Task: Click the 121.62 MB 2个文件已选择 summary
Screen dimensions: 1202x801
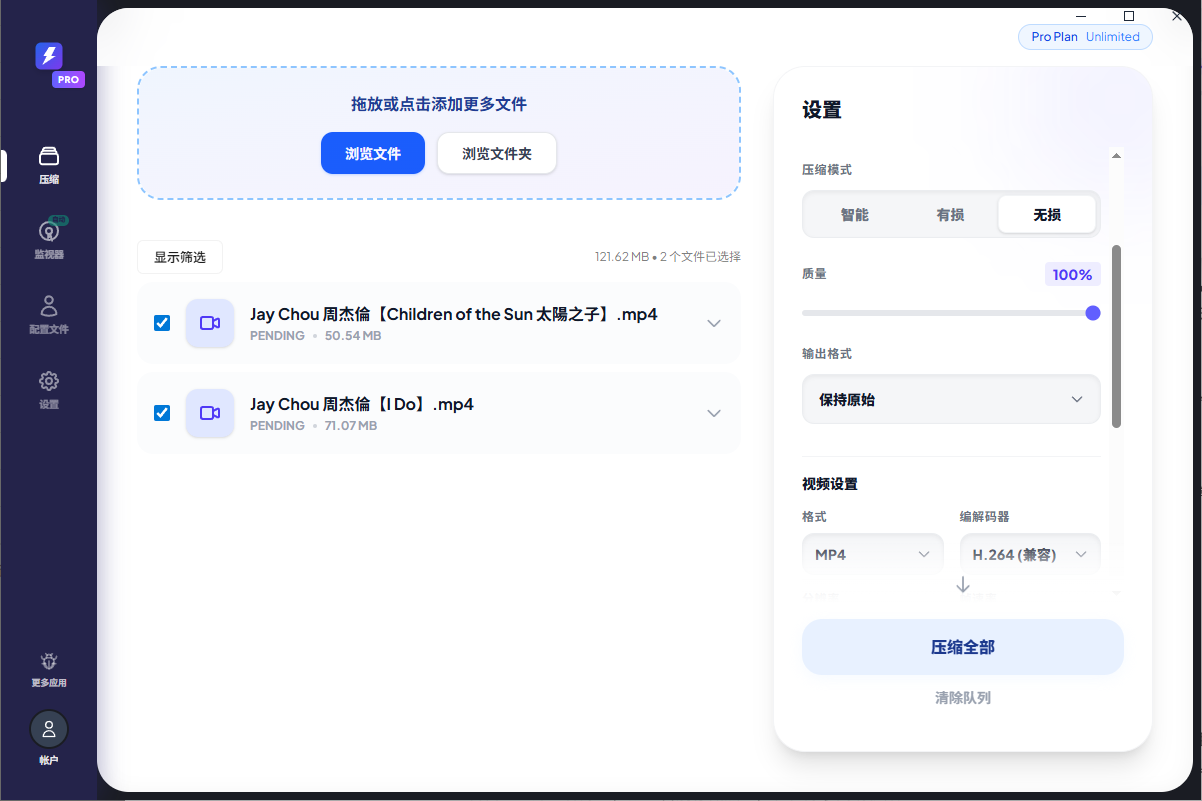Action: tap(668, 257)
